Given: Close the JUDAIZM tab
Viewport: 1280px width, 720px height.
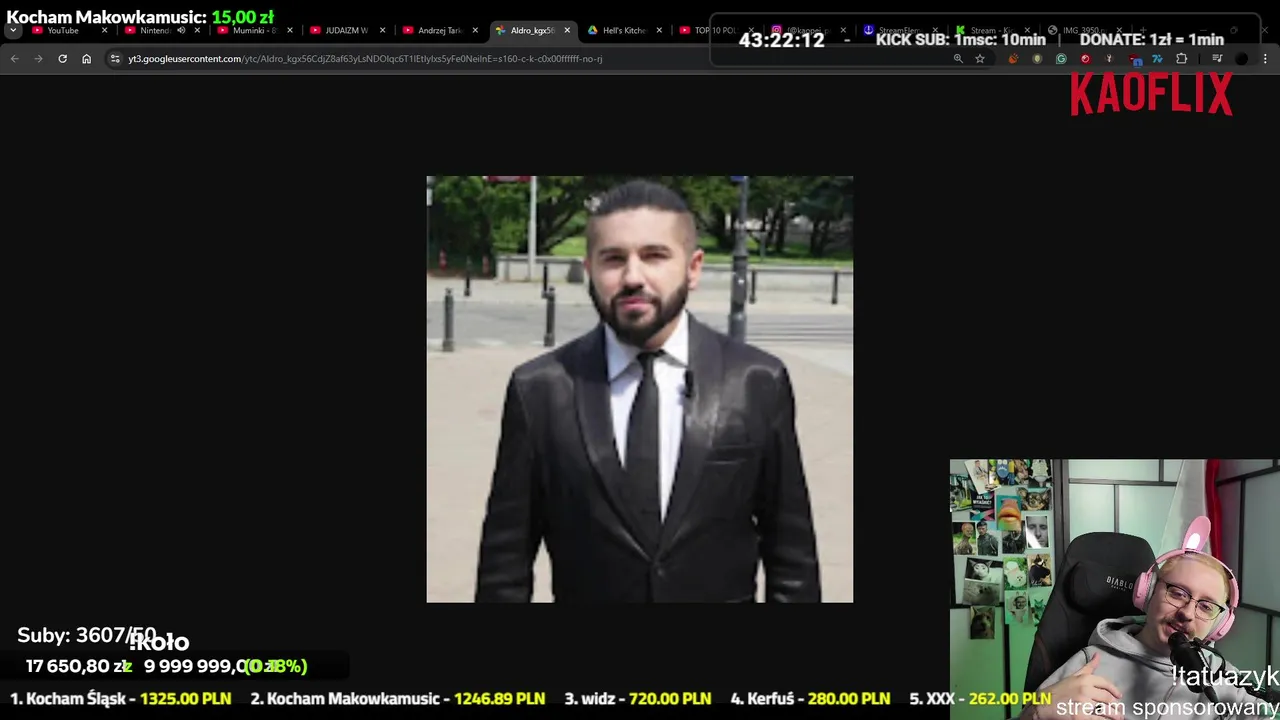Looking at the screenshot, I should pyautogui.click(x=382, y=30).
